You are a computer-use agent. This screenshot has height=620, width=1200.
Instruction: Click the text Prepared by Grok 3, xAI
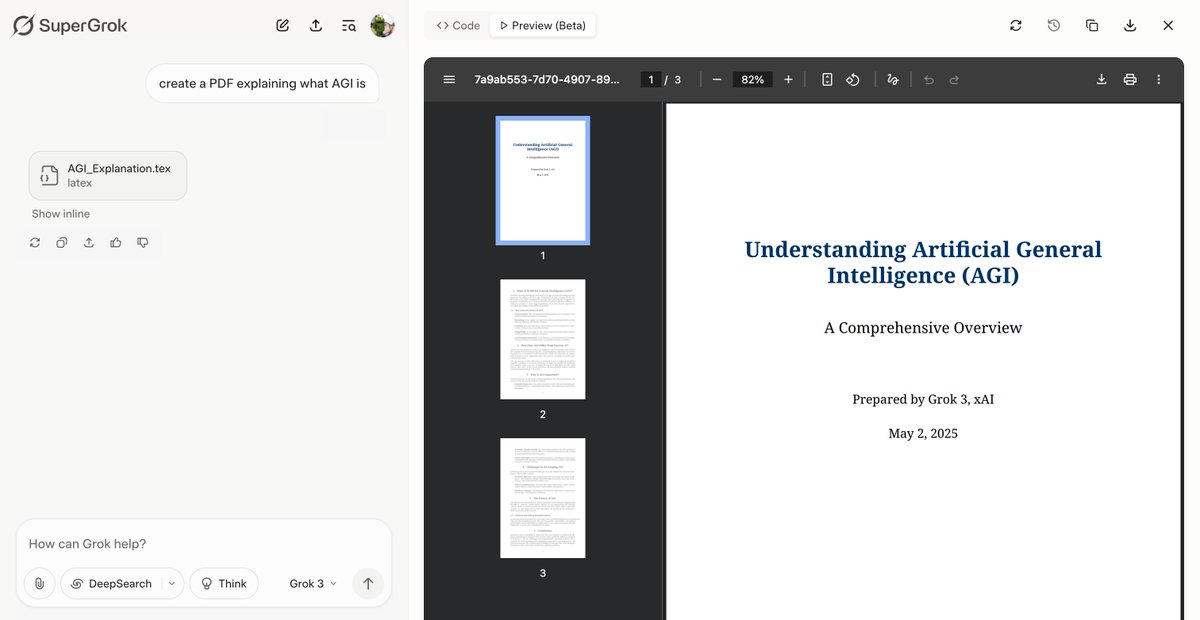point(923,399)
